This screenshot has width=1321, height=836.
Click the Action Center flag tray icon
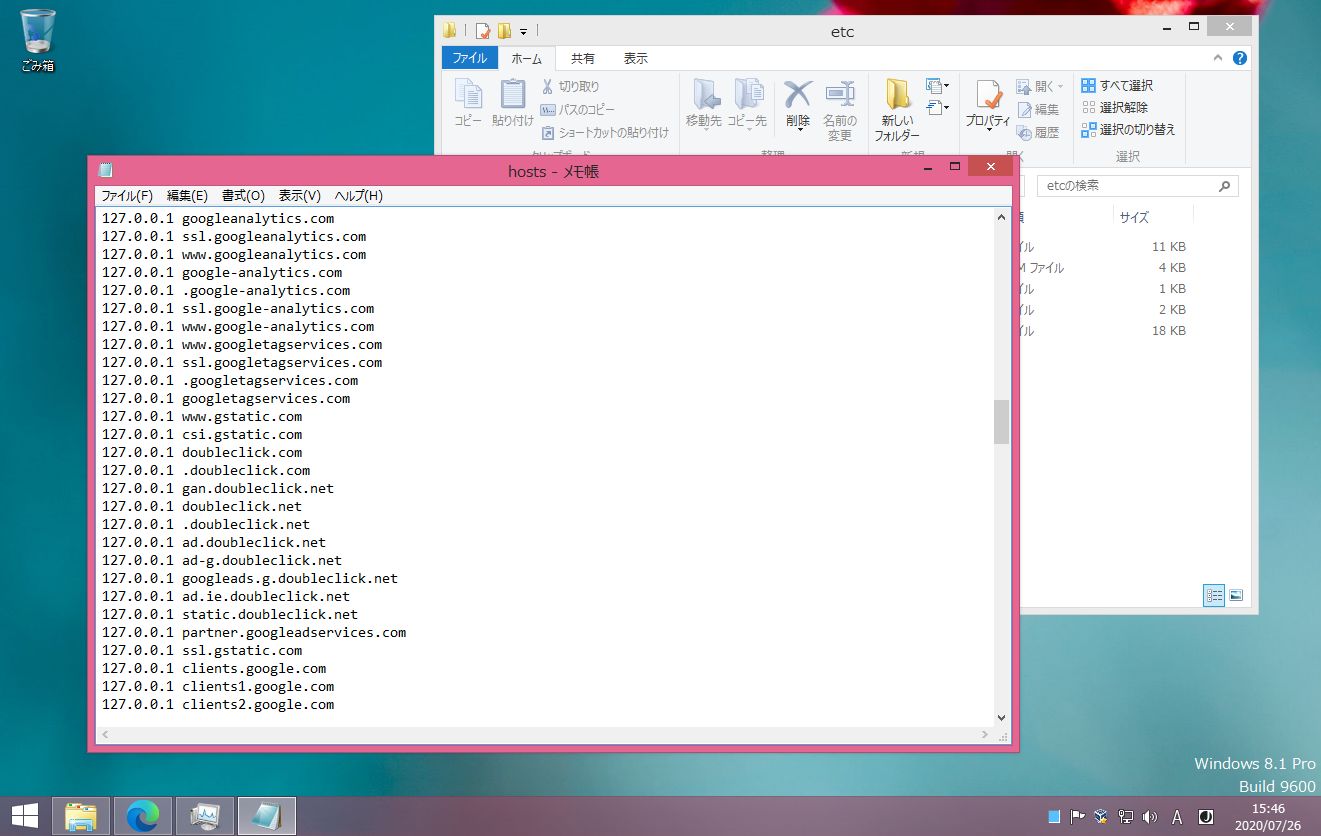pyautogui.click(x=1078, y=816)
